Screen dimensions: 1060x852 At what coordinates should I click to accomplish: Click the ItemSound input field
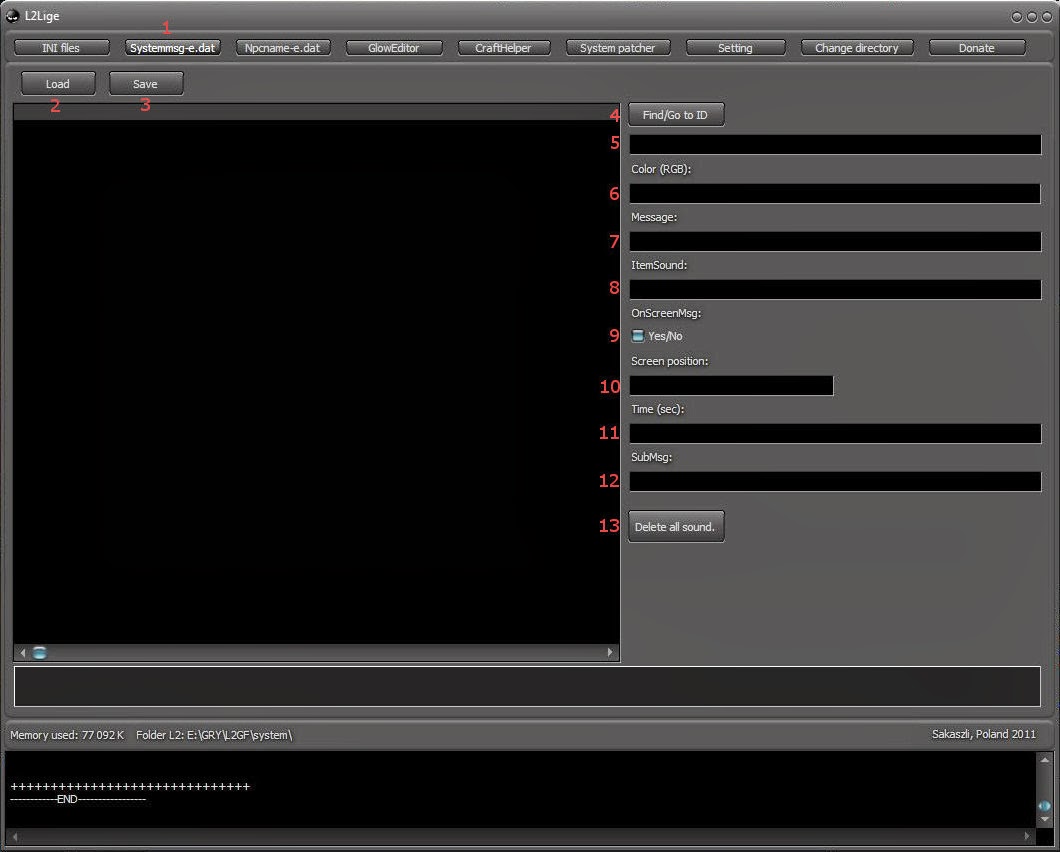tap(834, 289)
